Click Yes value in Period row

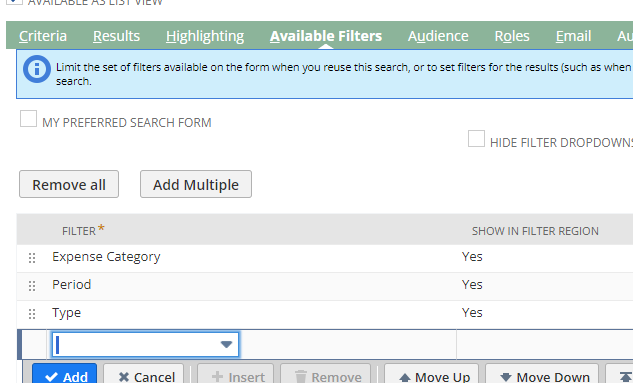[x=472, y=285]
